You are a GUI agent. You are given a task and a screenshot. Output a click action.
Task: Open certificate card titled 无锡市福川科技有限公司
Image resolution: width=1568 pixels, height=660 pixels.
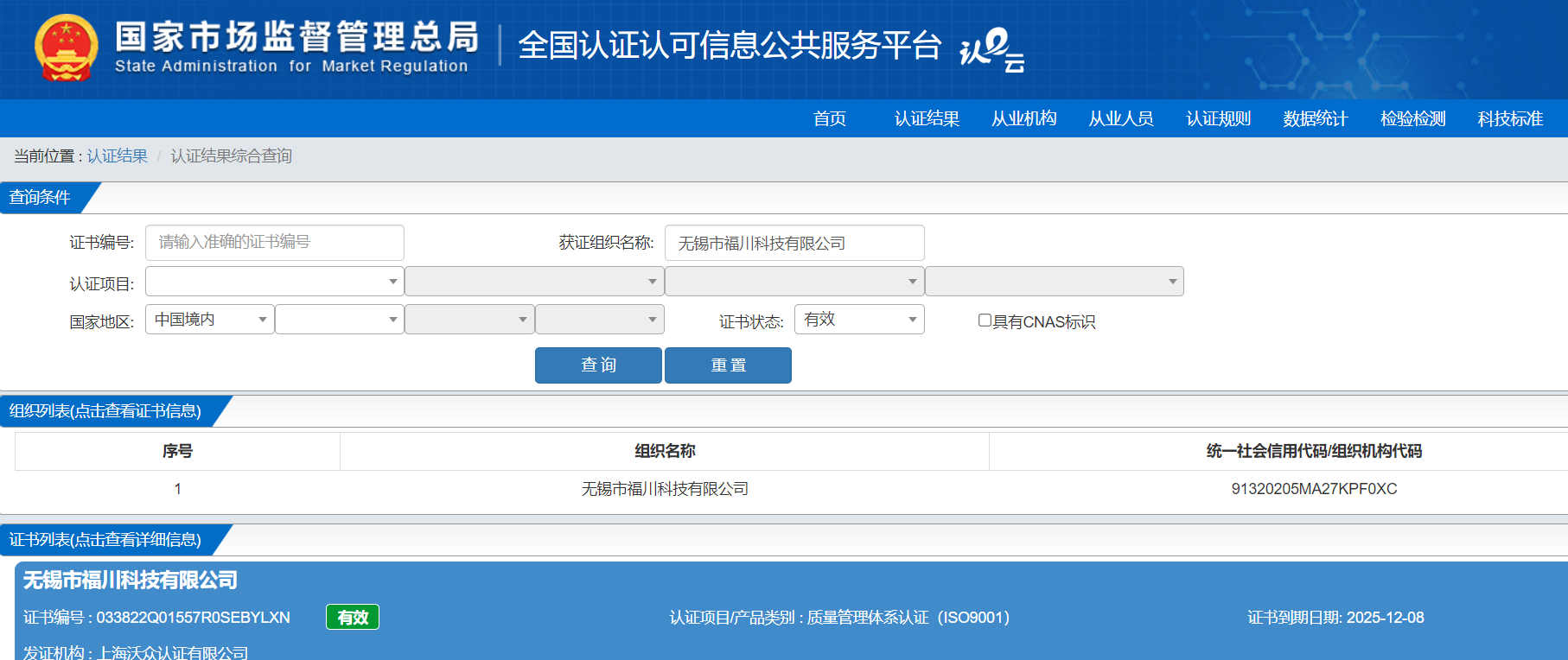[131, 580]
